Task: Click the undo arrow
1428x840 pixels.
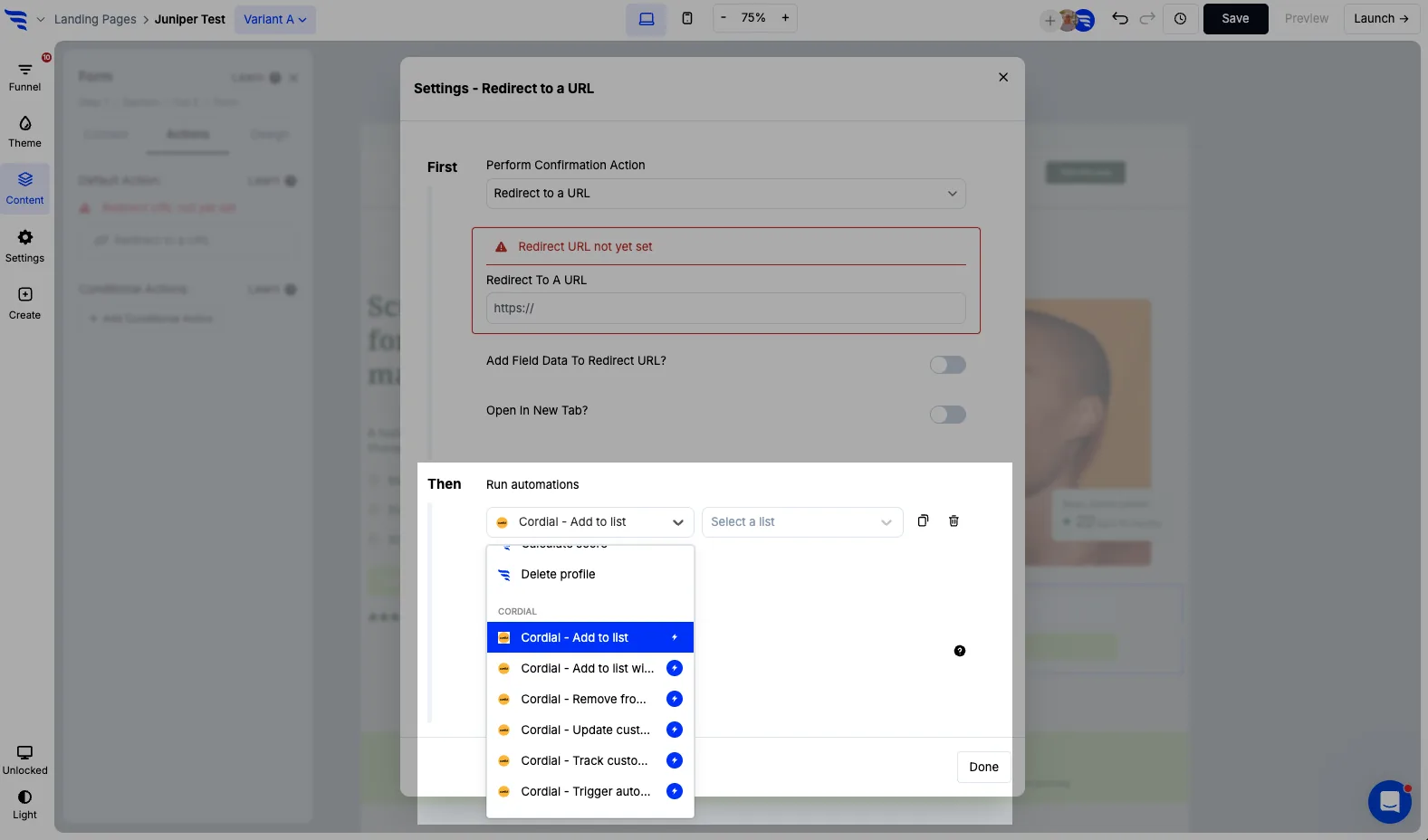Action: [x=1120, y=18]
